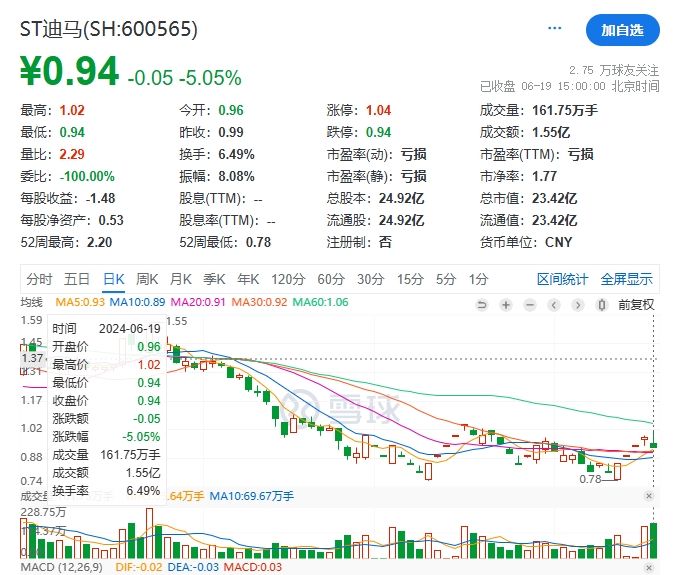Viewport: 674px width, 575px height.
Task: Click the MA5:0.93 moving average label
Action: (80, 302)
